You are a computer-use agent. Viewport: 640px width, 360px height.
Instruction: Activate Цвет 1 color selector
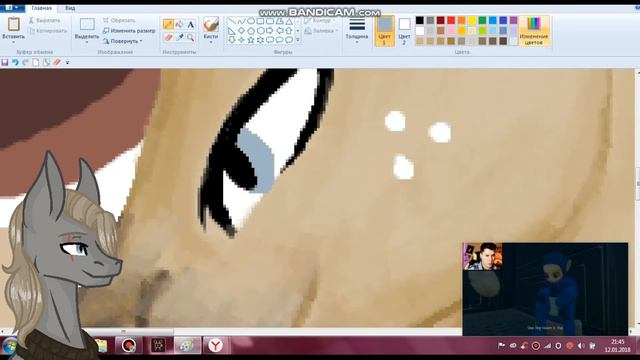(384, 31)
